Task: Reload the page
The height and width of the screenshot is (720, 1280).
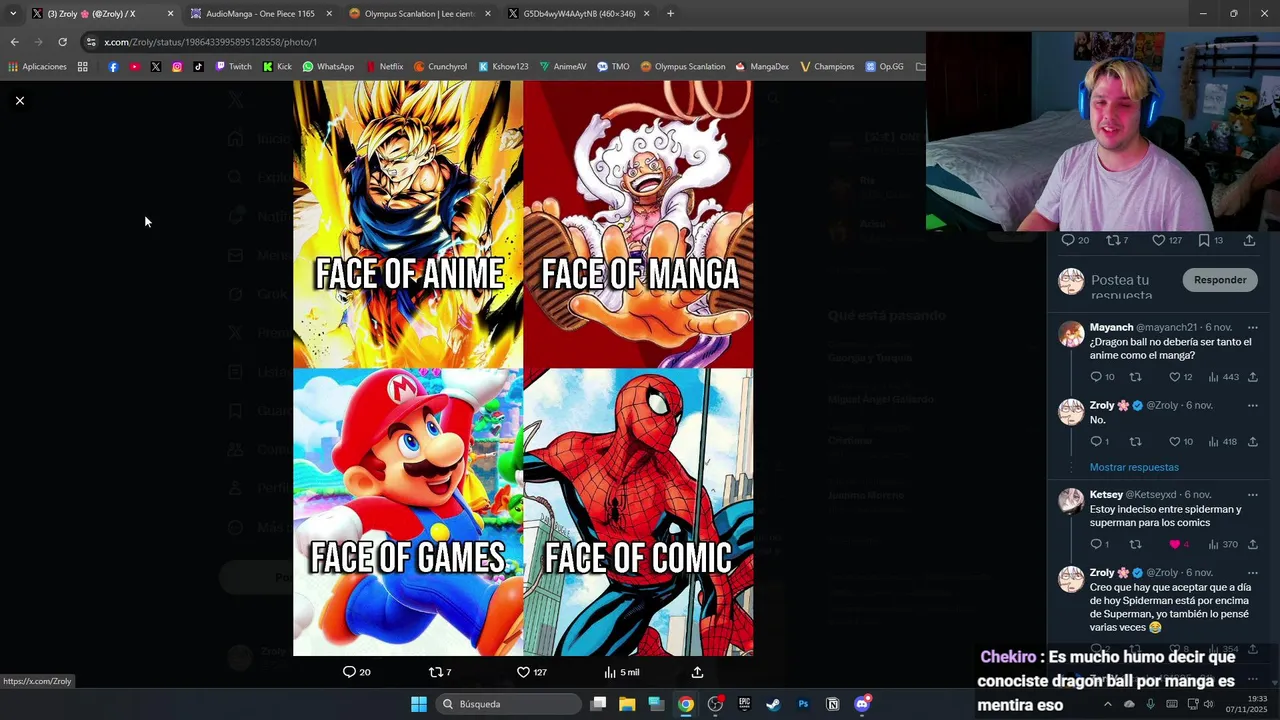Action: pos(62,42)
